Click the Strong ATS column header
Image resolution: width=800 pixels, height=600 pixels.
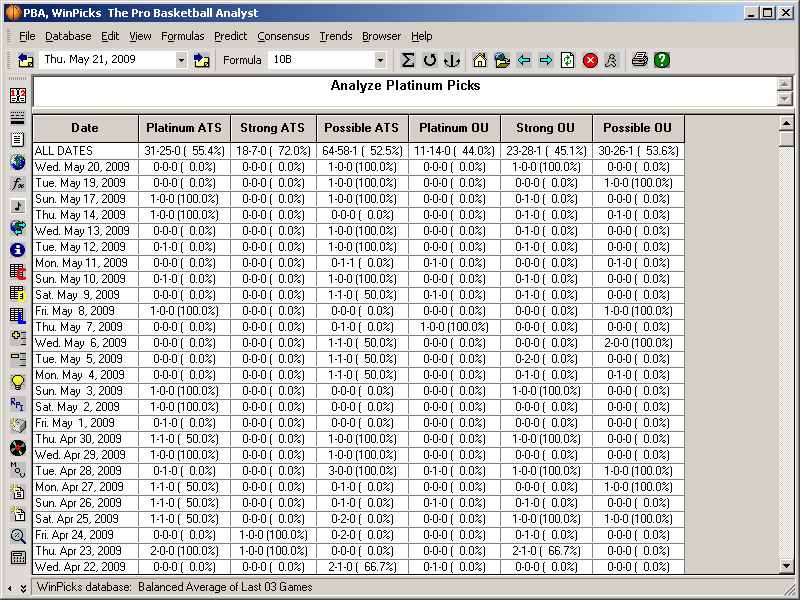click(x=273, y=128)
